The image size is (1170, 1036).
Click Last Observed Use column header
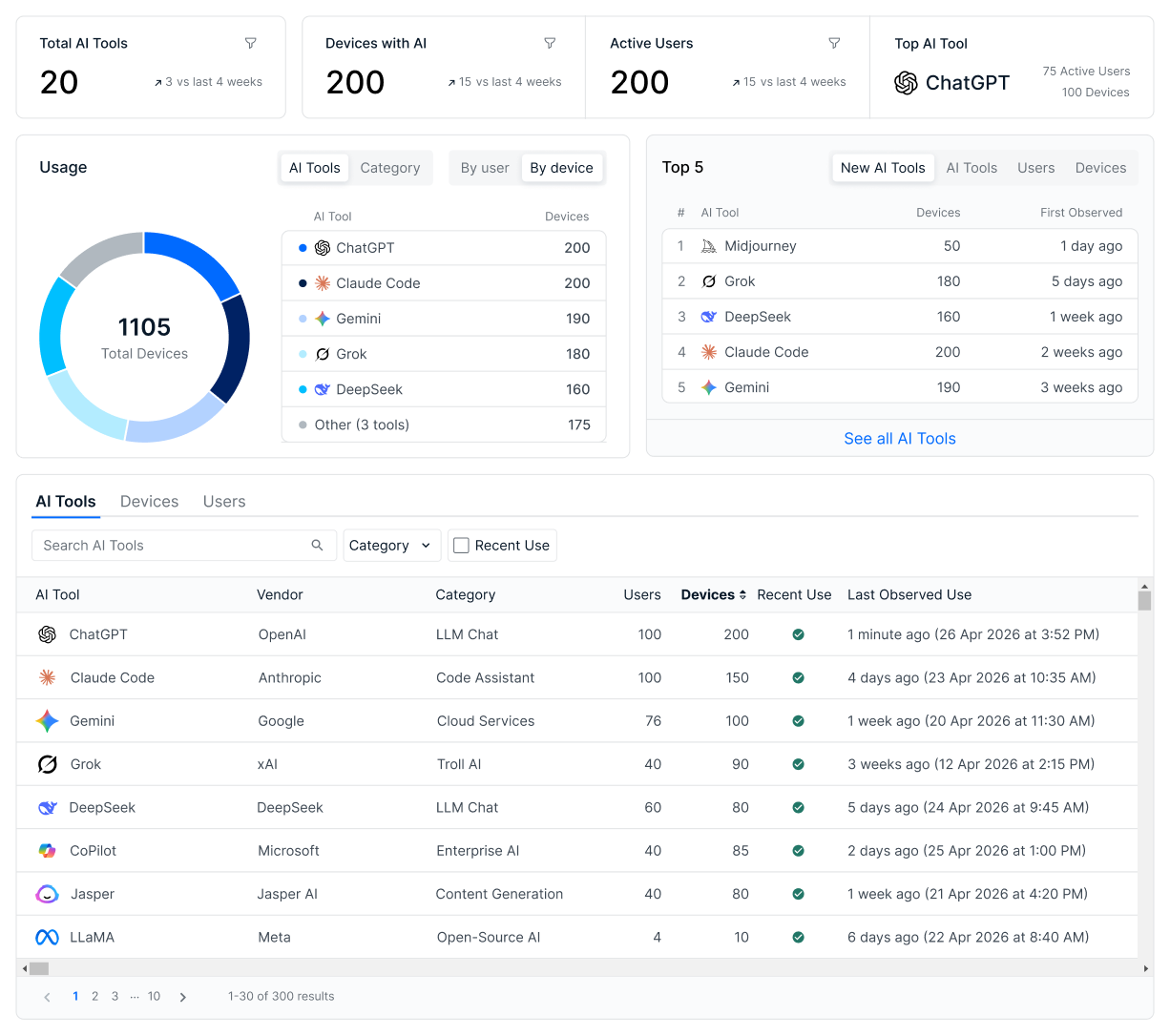tap(909, 594)
